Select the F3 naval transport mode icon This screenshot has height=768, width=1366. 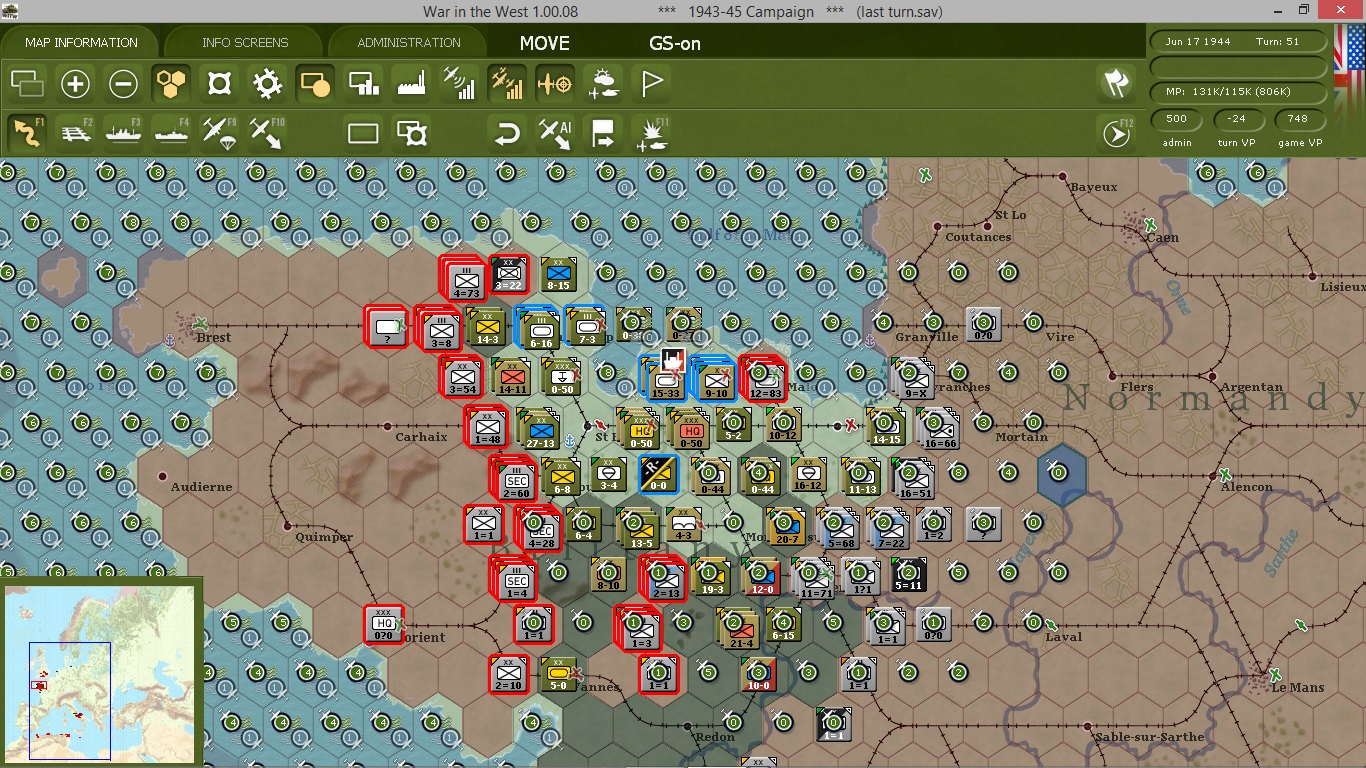click(123, 133)
